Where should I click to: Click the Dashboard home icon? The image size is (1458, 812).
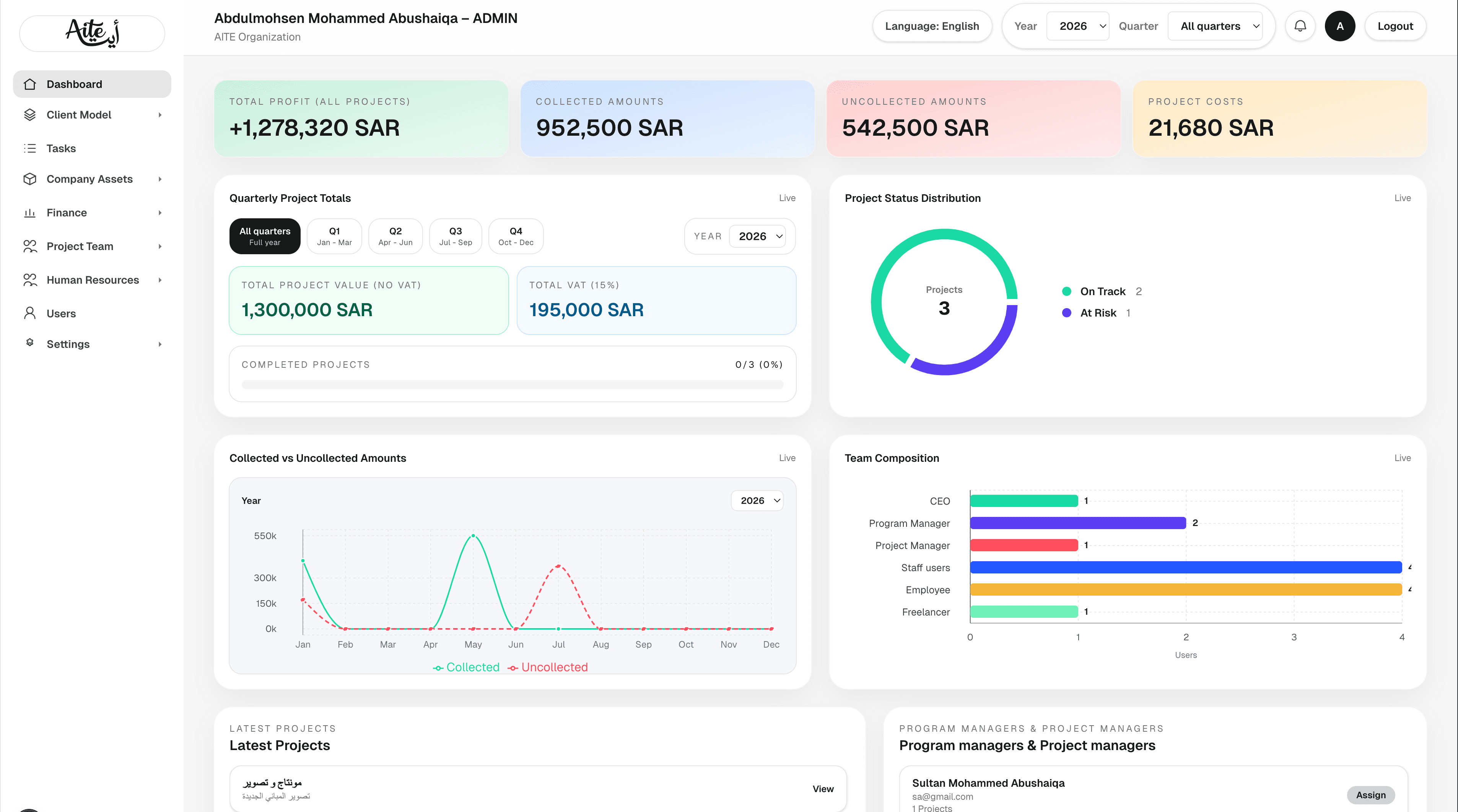point(30,84)
